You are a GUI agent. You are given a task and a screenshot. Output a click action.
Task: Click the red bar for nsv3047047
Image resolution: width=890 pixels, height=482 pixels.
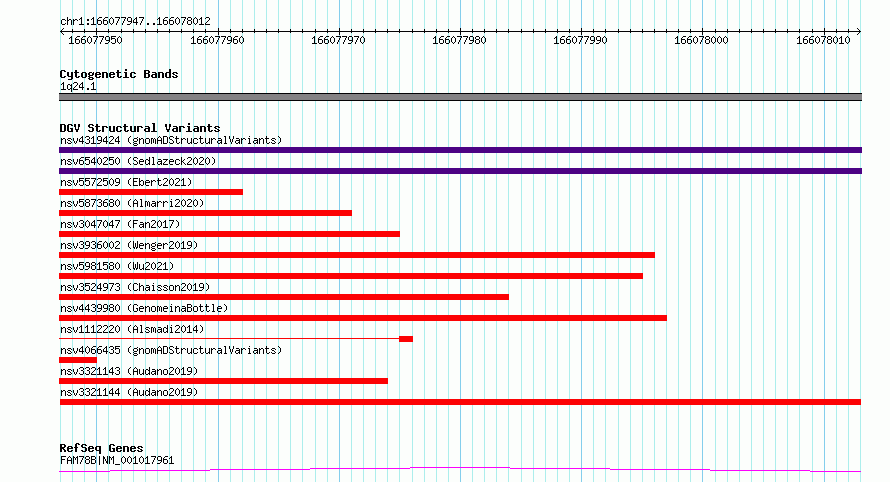point(229,234)
